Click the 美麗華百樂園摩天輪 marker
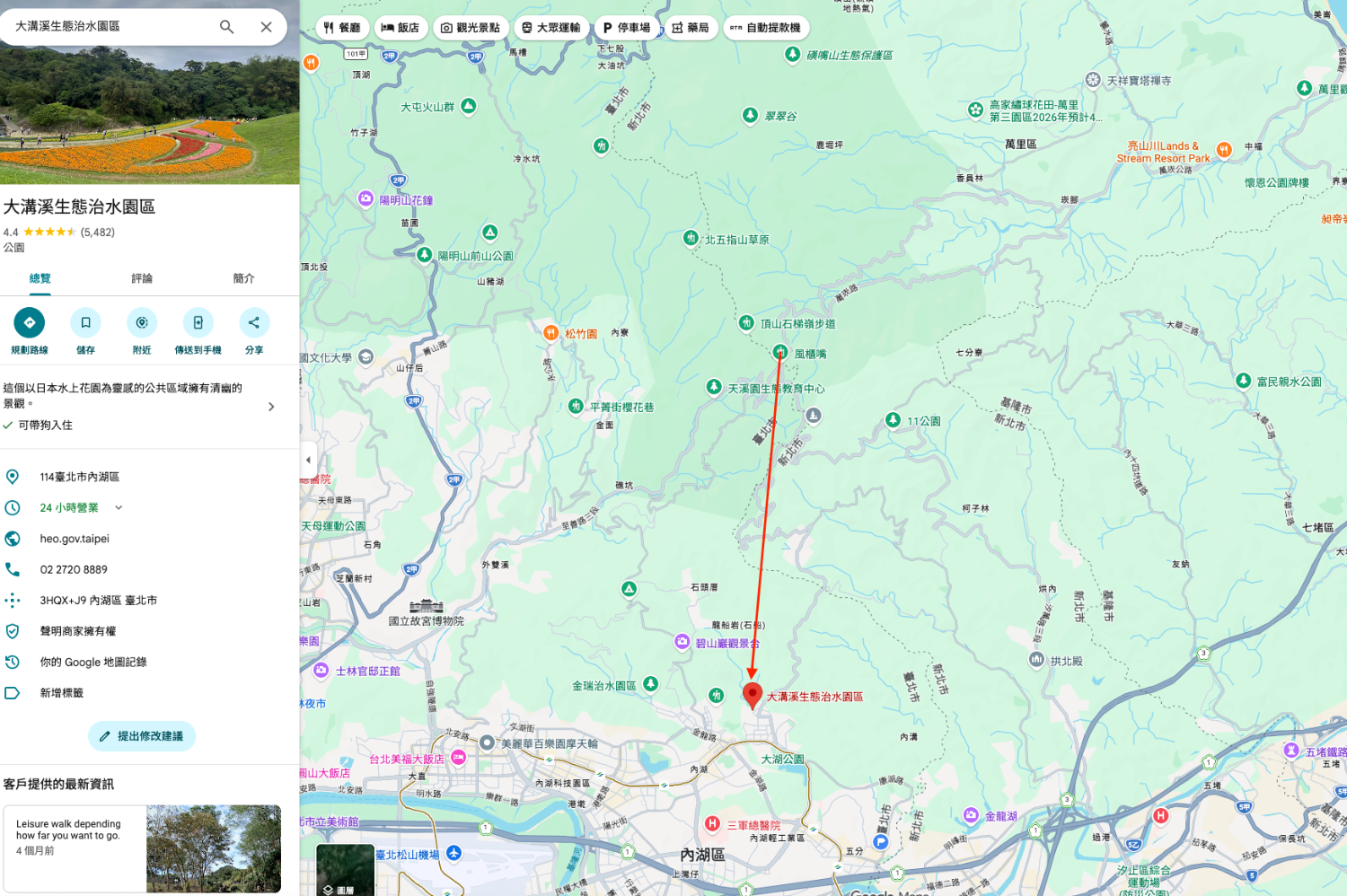Image resolution: width=1347 pixels, height=896 pixels. pyautogui.click(x=487, y=742)
